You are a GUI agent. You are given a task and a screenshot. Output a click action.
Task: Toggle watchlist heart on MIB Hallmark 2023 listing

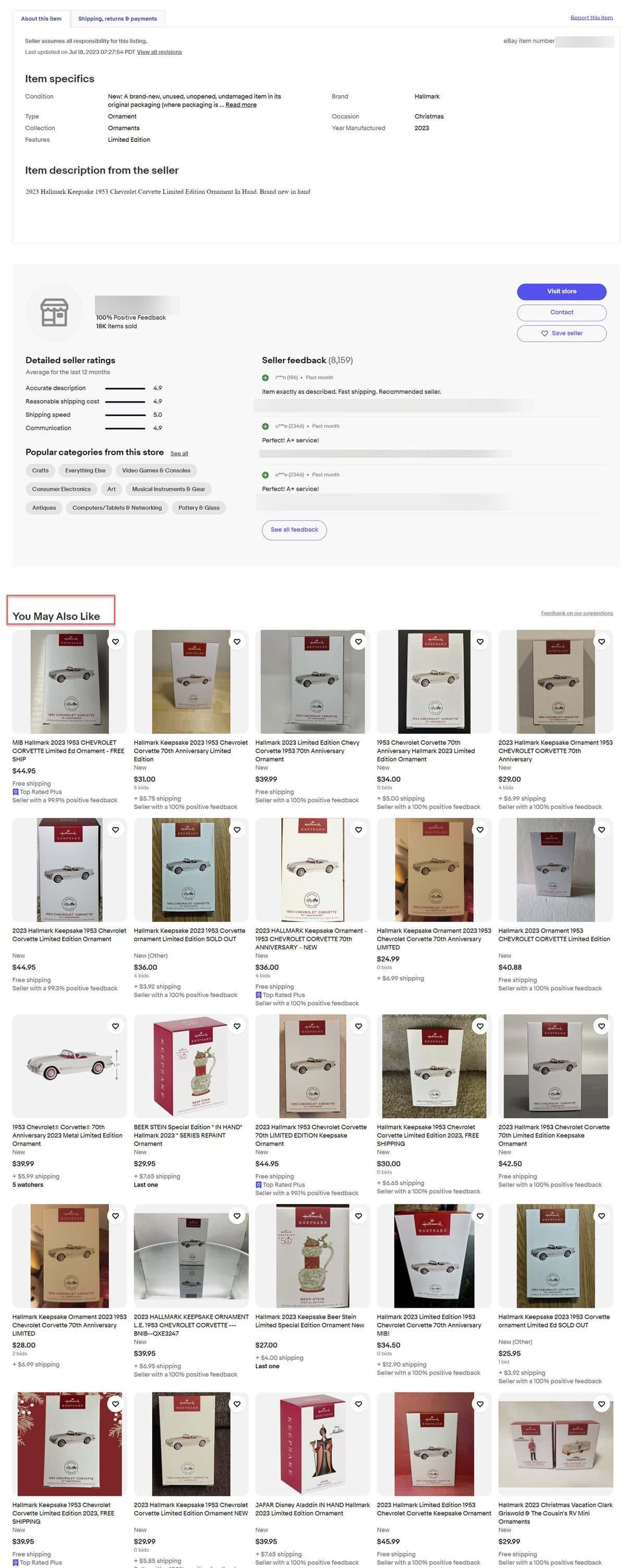(x=116, y=642)
